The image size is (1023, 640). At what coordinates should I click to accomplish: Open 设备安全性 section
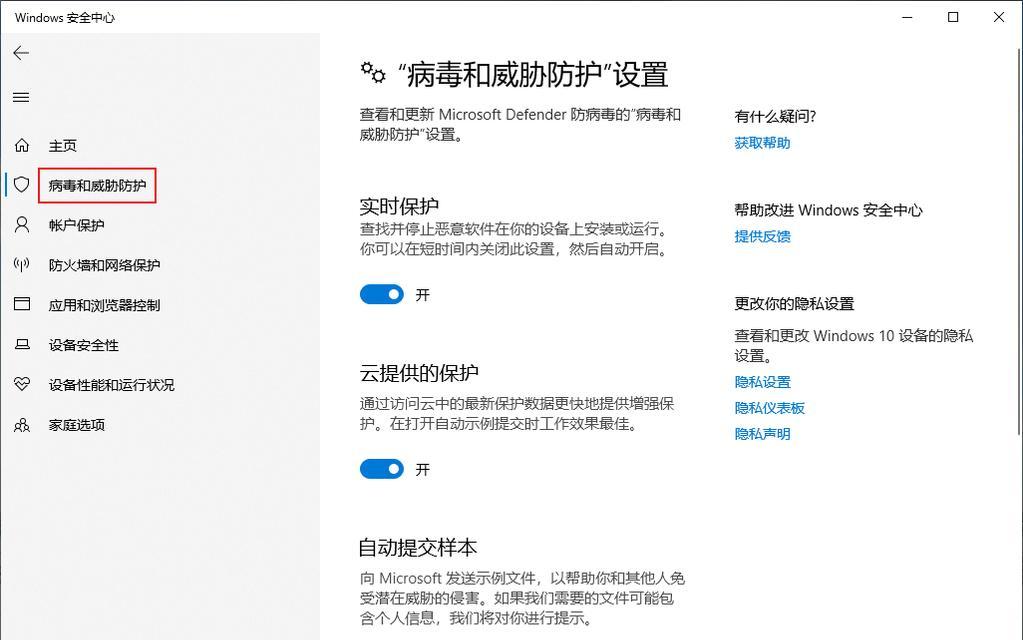tap(84, 345)
